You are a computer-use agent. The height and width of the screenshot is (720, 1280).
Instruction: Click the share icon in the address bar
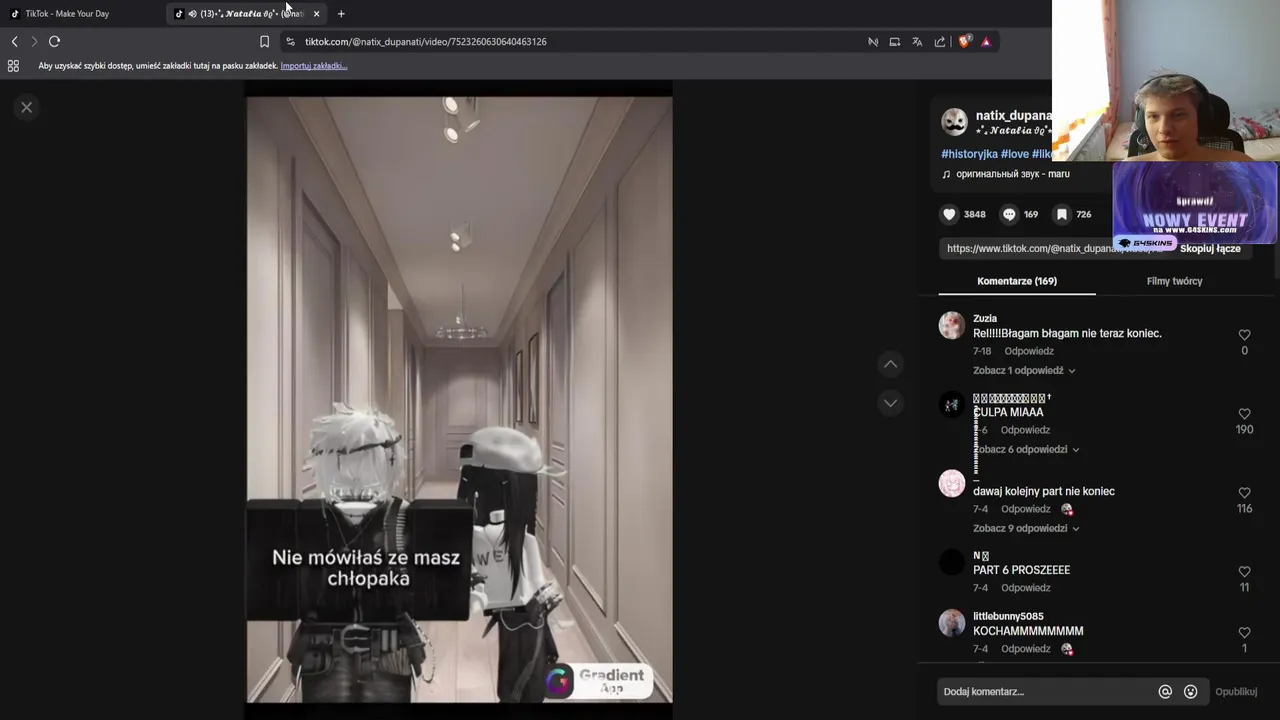[940, 42]
